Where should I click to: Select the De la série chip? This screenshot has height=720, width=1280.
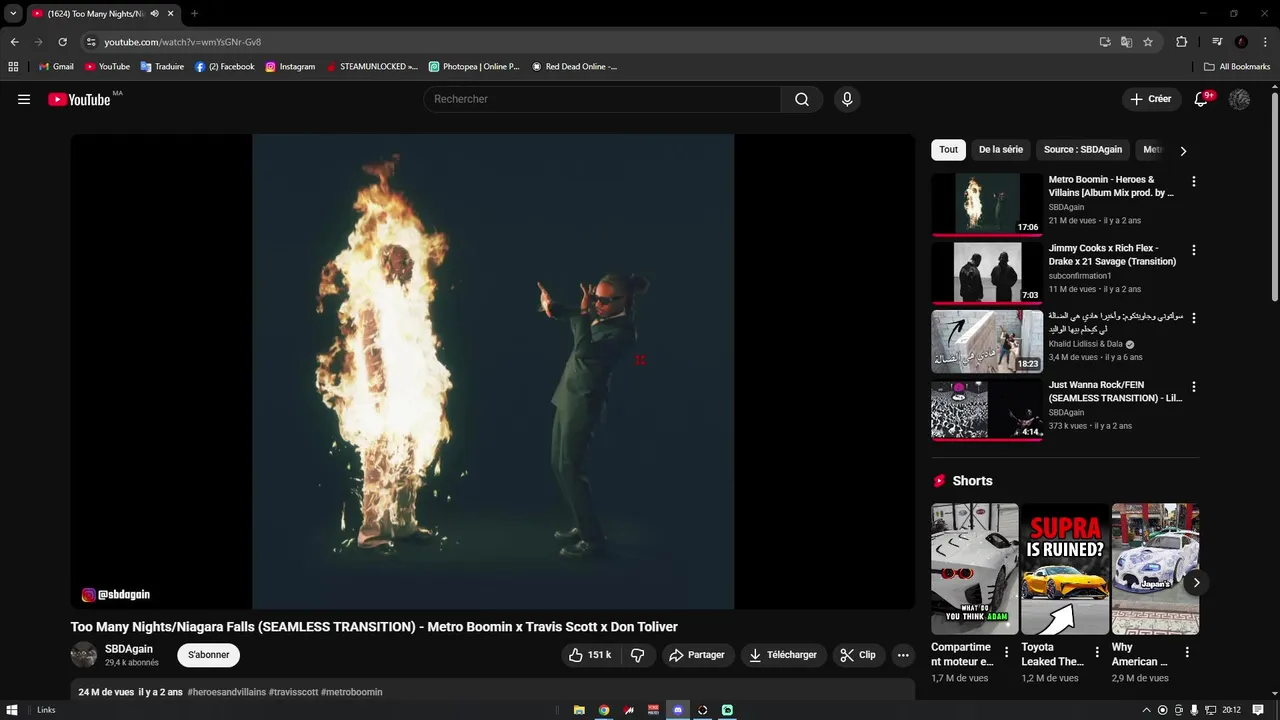click(x=1001, y=150)
